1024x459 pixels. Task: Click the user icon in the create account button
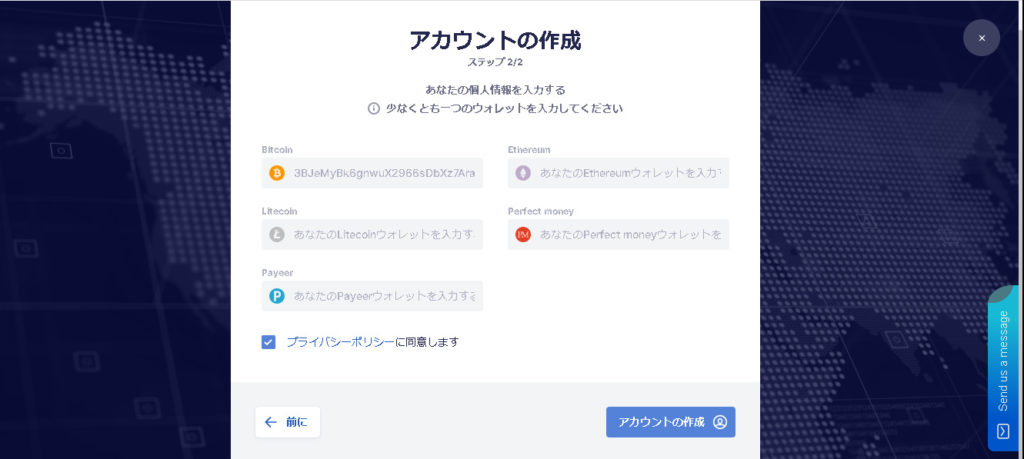pos(720,422)
